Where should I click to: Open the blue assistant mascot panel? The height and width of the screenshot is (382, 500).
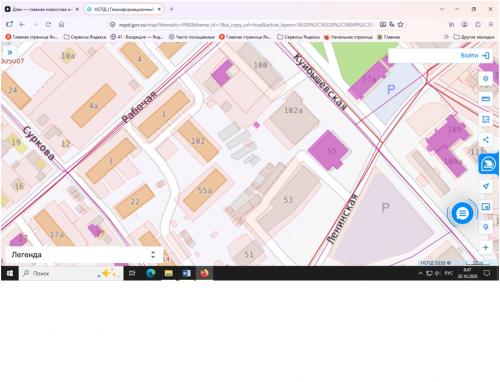coord(488,164)
